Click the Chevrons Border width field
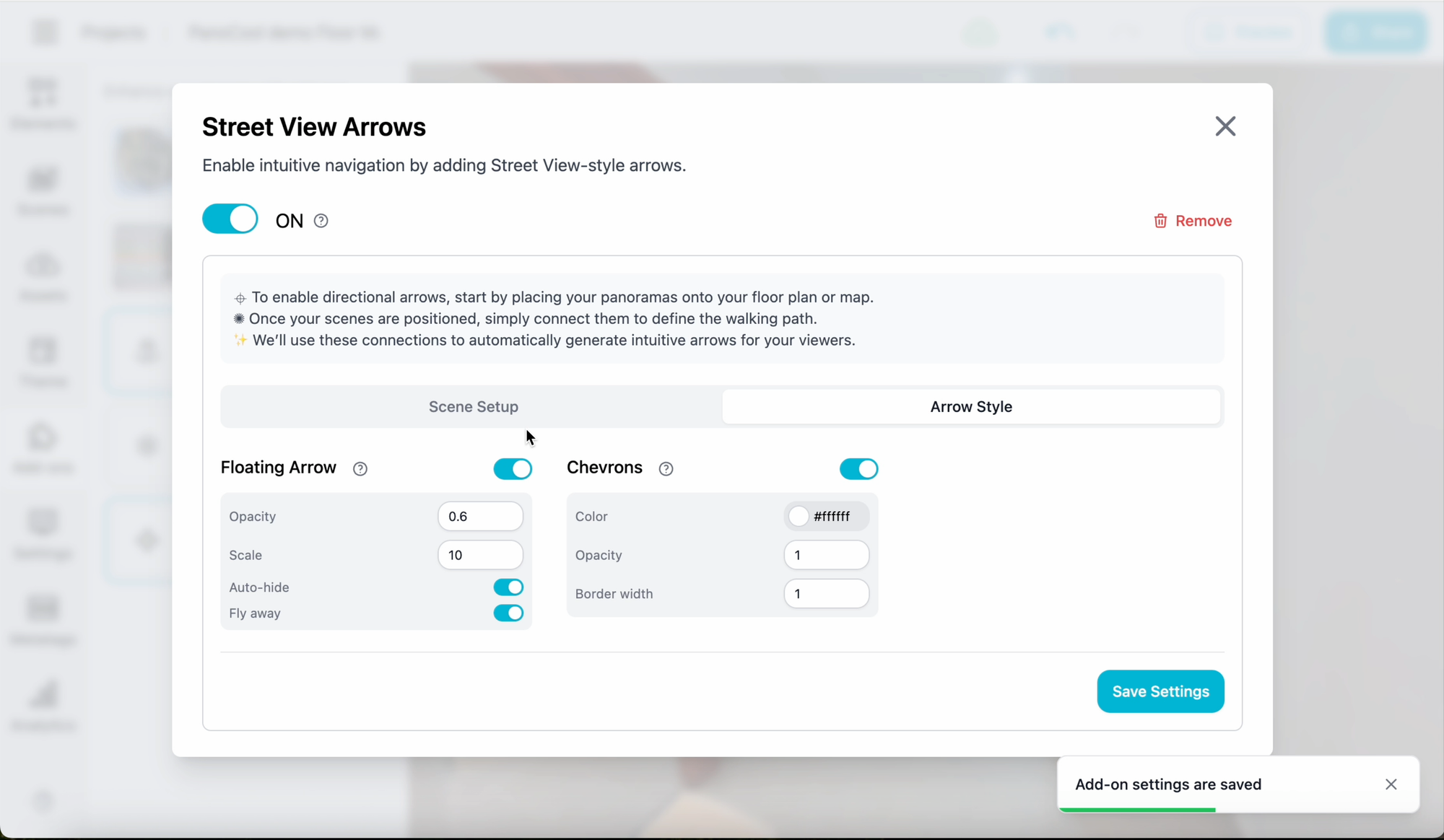Image resolution: width=1444 pixels, height=840 pixels. 826,594
